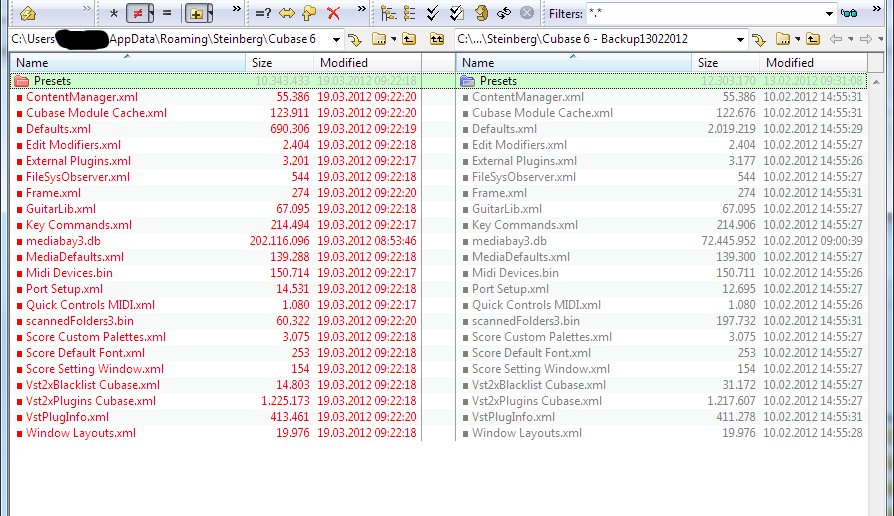Click the select all files checkbox icon
The width and height of the screenshot is (894, 516).
tap(456, 13)
